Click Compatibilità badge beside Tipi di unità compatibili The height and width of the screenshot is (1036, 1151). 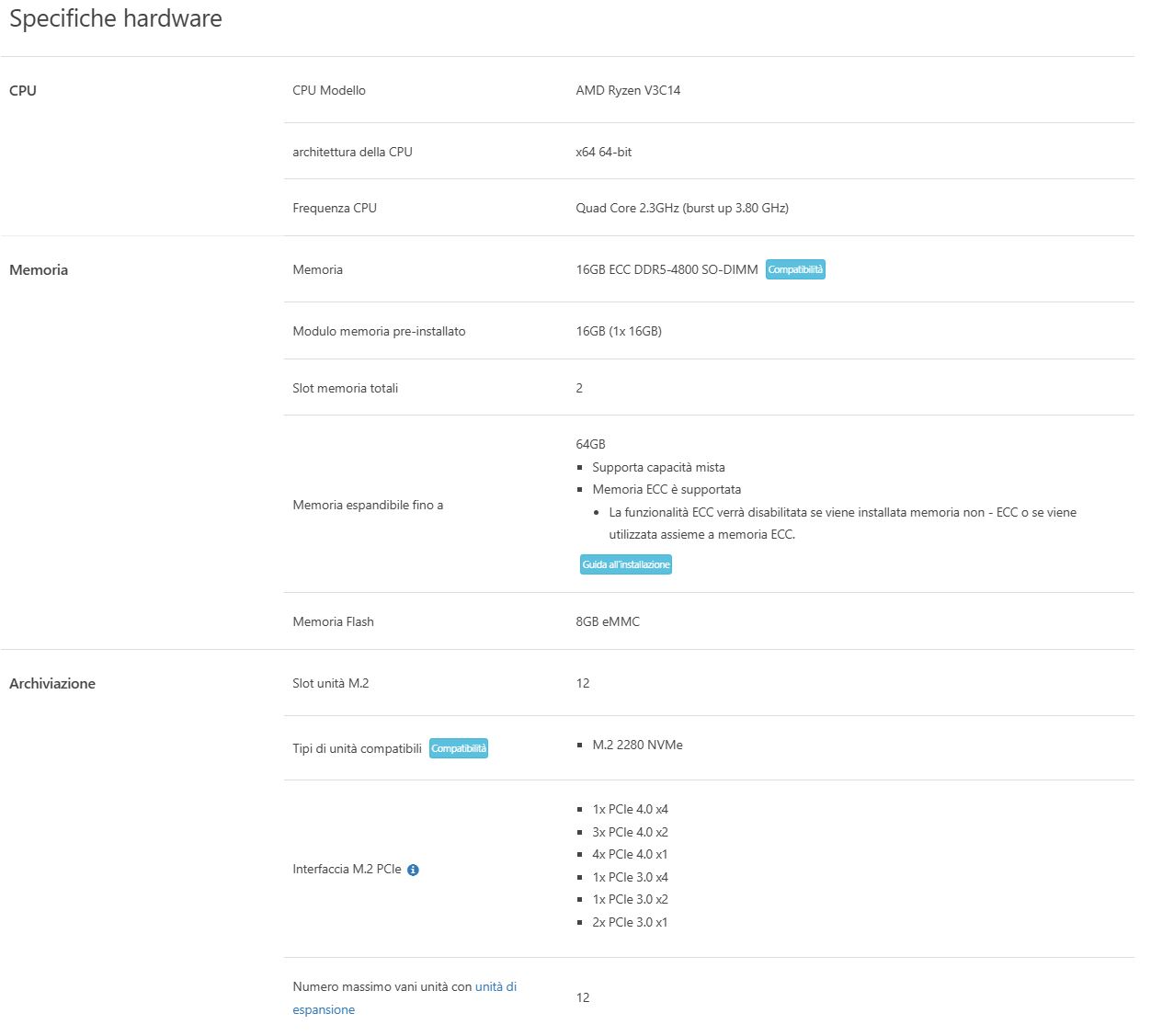459,748
